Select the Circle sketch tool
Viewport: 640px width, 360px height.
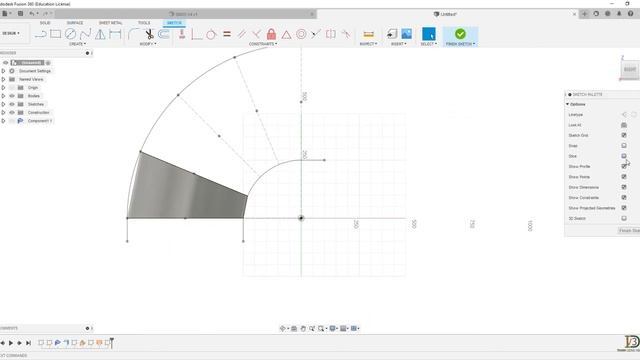pos(71,34)
